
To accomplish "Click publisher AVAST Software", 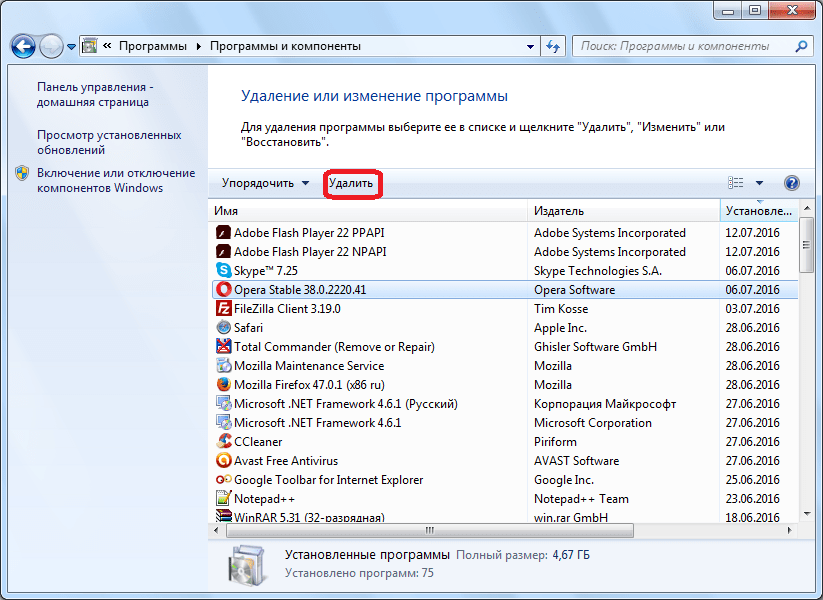I will (576, 460).
